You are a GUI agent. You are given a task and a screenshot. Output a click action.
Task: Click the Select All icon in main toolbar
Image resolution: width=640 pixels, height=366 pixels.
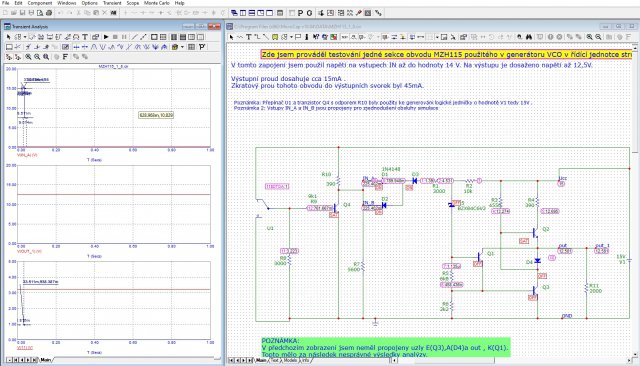pyautogui.click(x=113, y=13)
